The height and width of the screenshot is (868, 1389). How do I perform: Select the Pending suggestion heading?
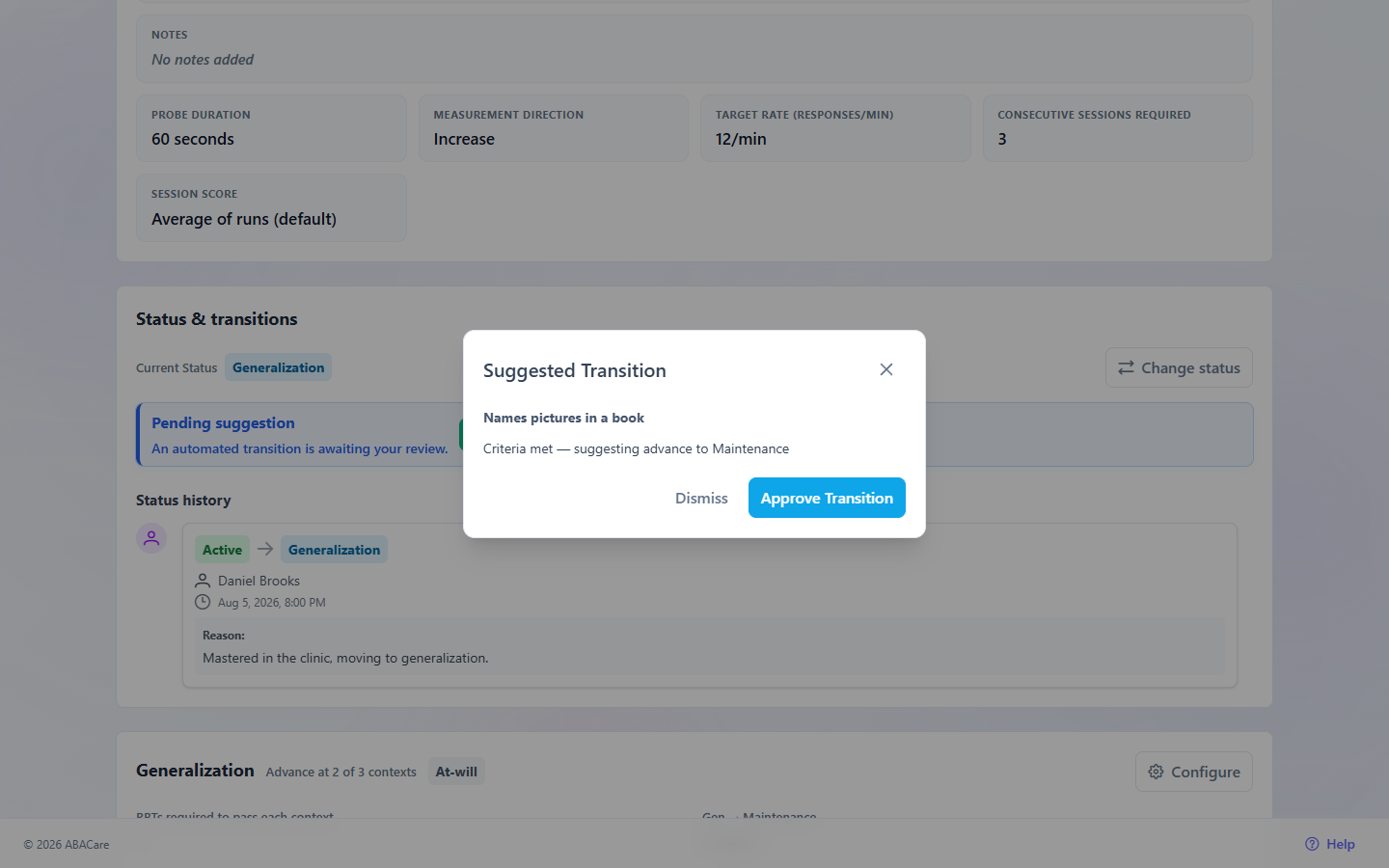point(223,422)
